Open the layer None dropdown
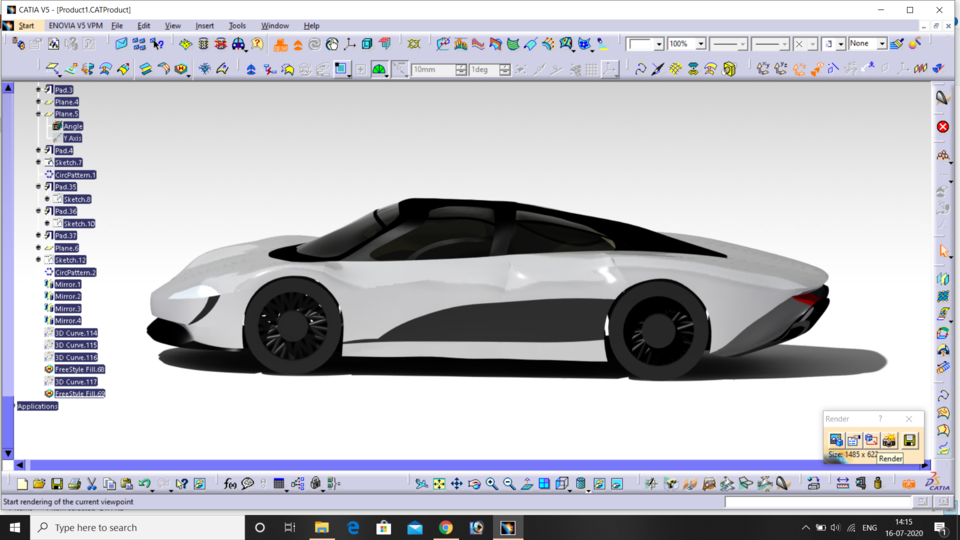960x540 pixels. [881, 44]
